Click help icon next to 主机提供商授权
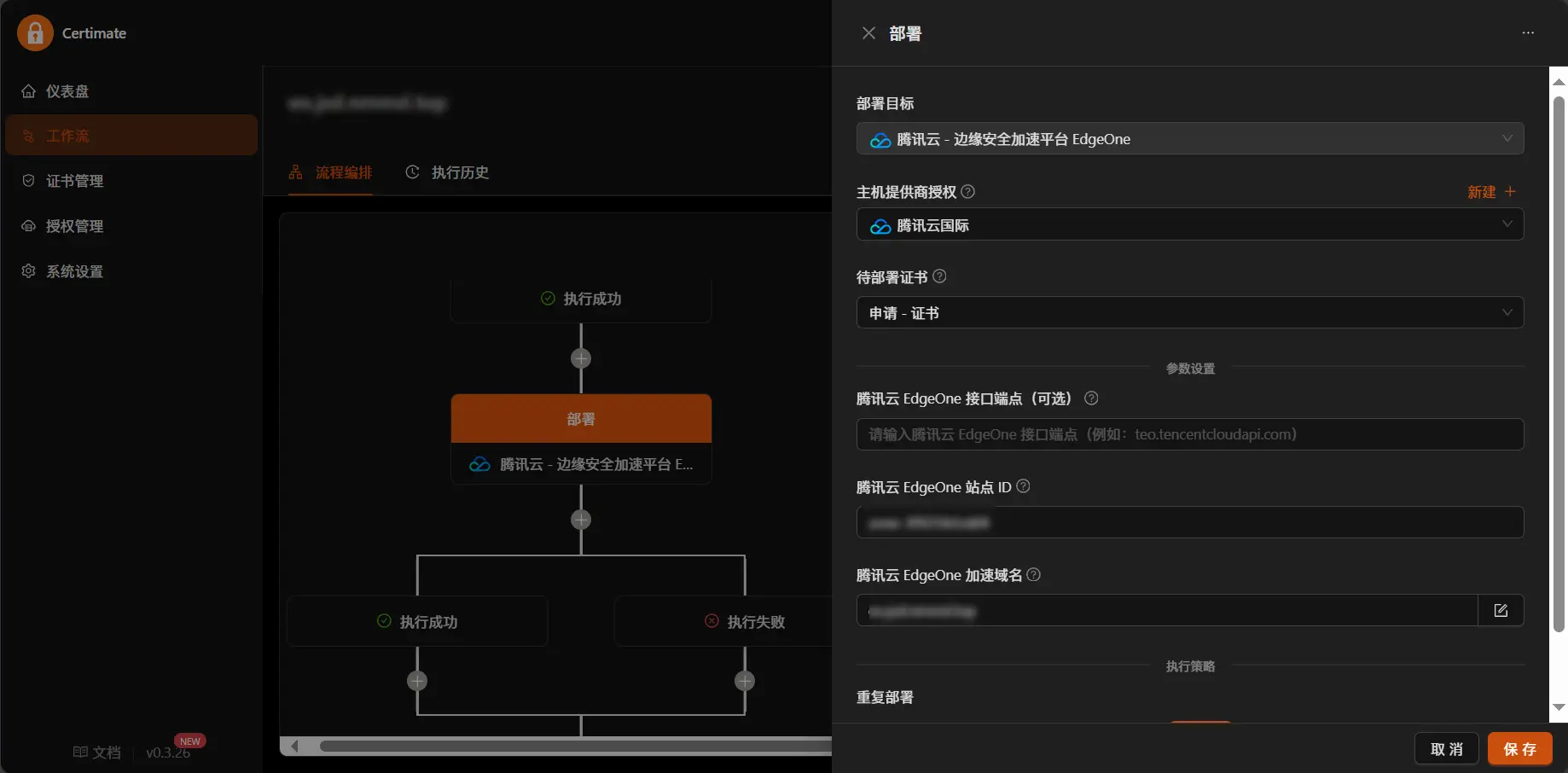1568x773 pixels. click(968, 192)
